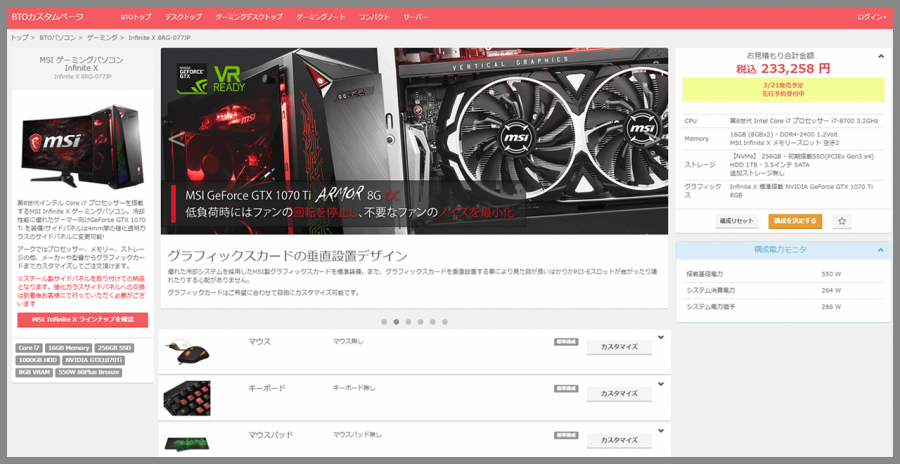Click カスタマイズ button for マウス
The height and width of the screenshot is (464, 900).
click(619, 347)
